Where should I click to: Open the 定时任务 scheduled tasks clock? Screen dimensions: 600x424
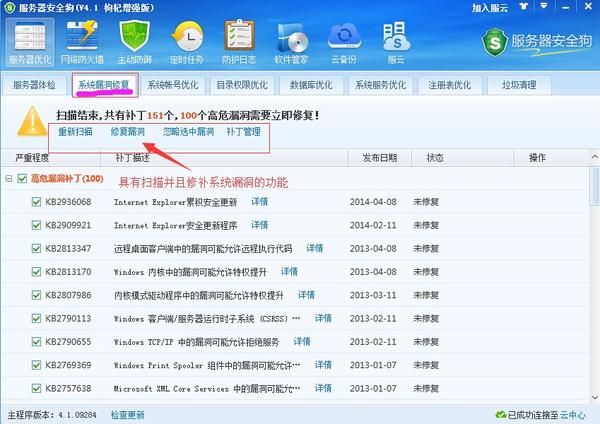point(187,42)
